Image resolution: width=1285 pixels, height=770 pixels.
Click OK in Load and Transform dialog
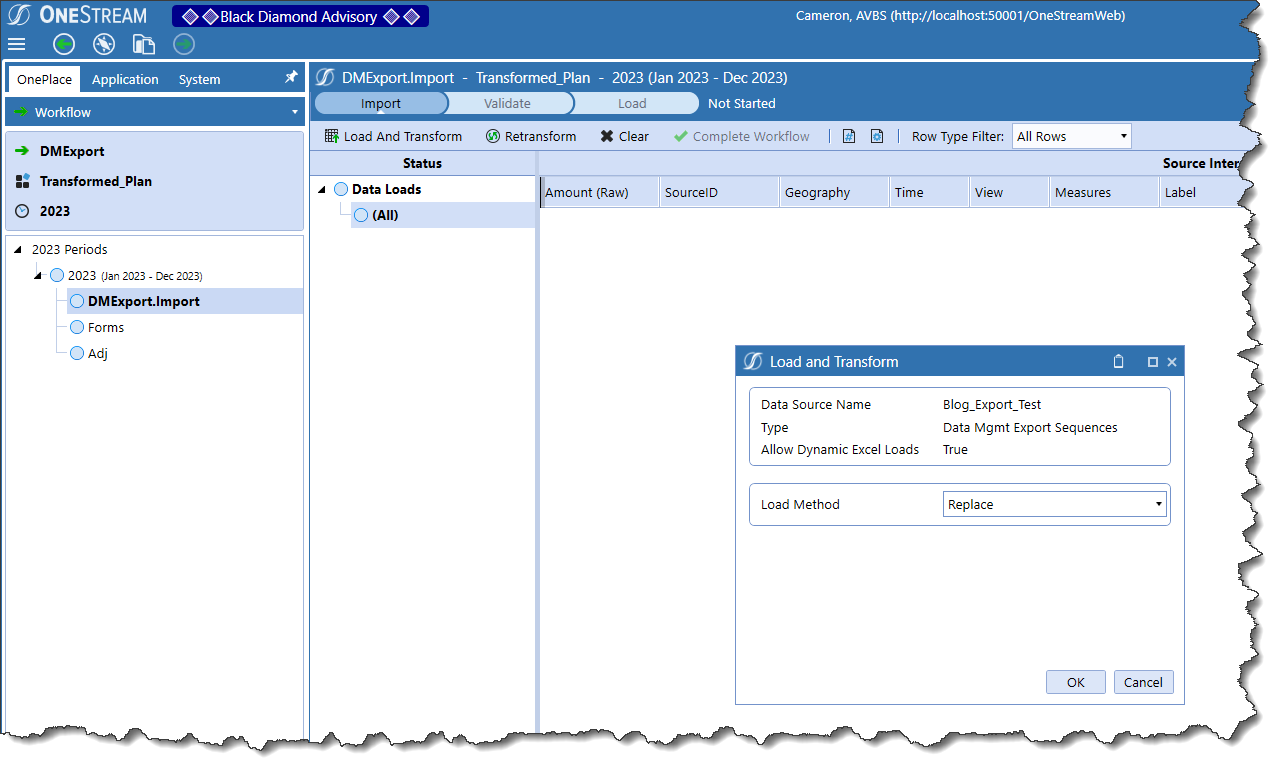tap(1075, 682)
